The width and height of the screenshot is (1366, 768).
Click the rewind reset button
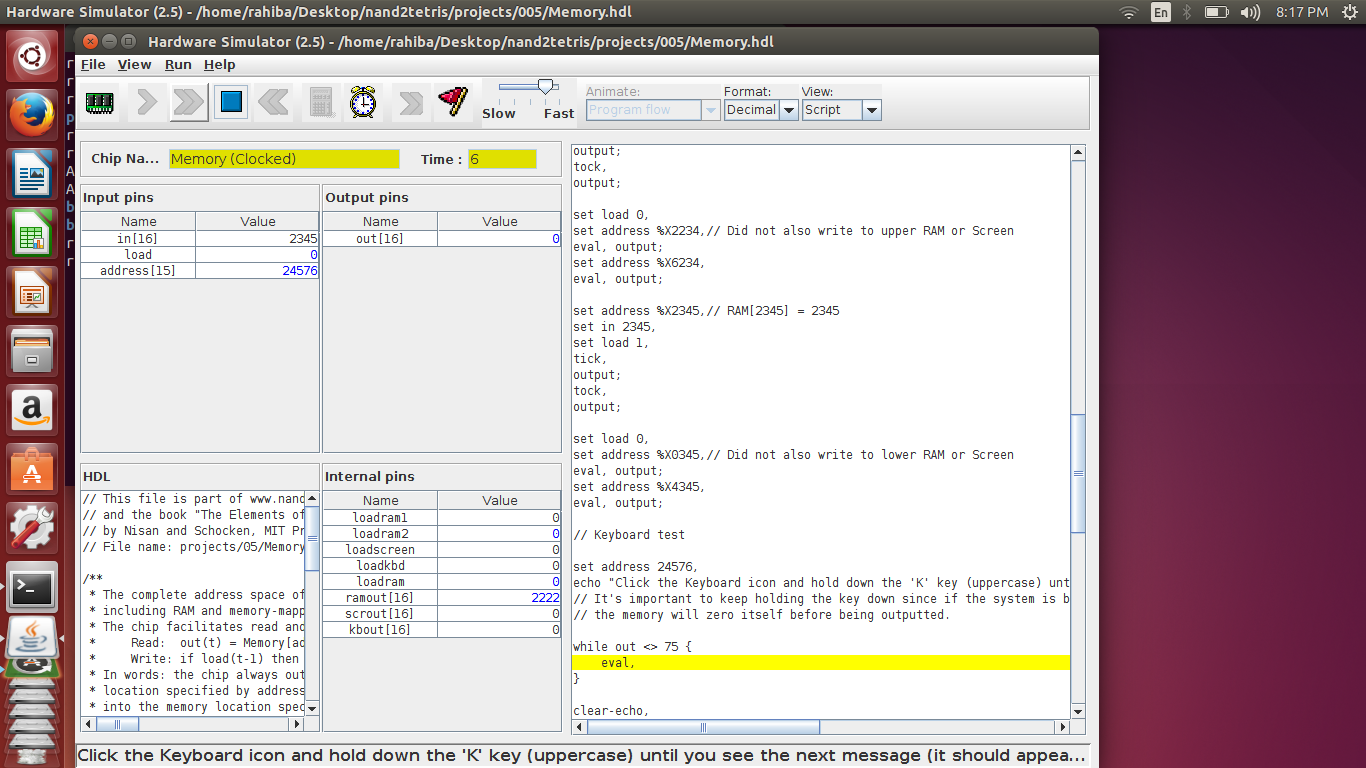[273, 102]
